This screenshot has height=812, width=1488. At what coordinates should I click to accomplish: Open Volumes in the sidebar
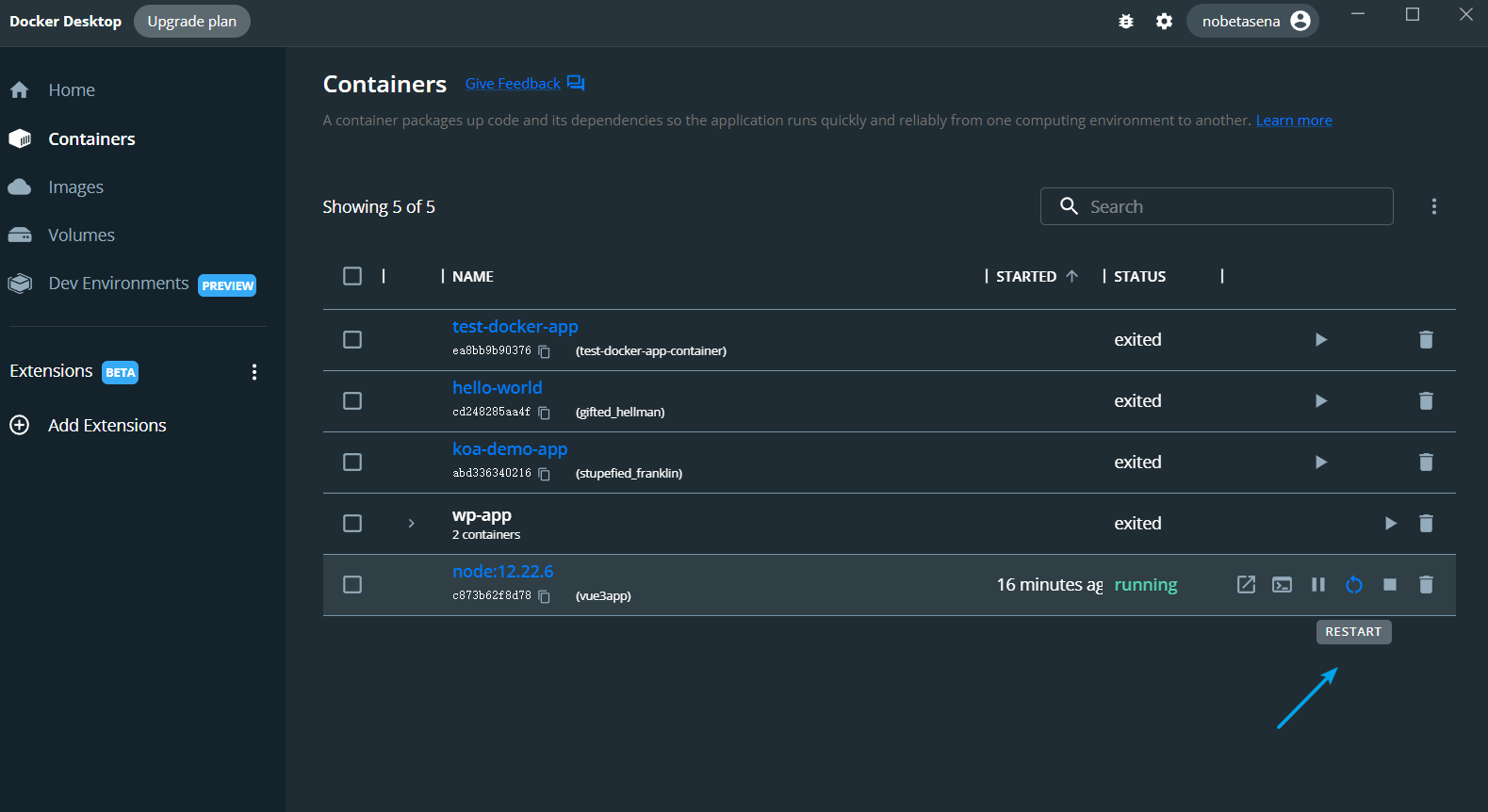click(81, 235)
